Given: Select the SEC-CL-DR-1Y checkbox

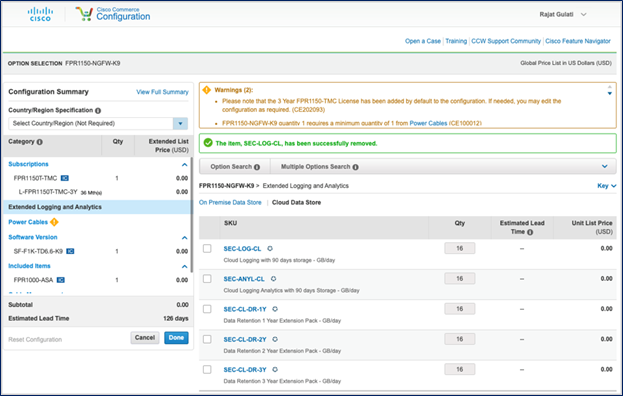Looking at the screenshot, I should 207,309.
